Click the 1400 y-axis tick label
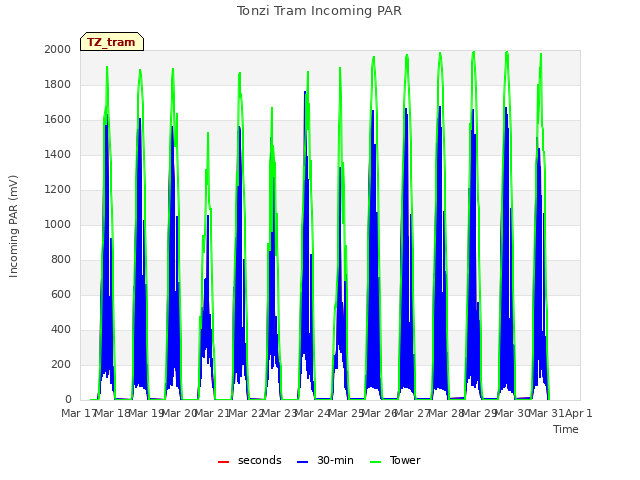This screenshot has width=640, height=480. (58, 154)
